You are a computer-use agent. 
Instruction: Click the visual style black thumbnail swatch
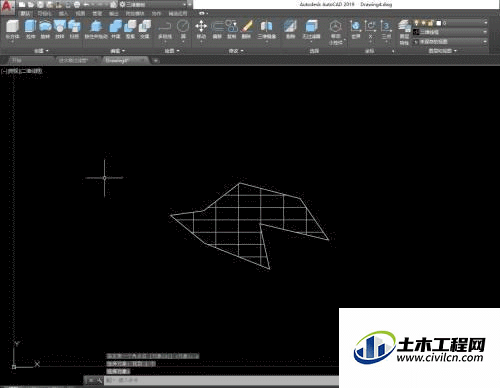(416, 32)
